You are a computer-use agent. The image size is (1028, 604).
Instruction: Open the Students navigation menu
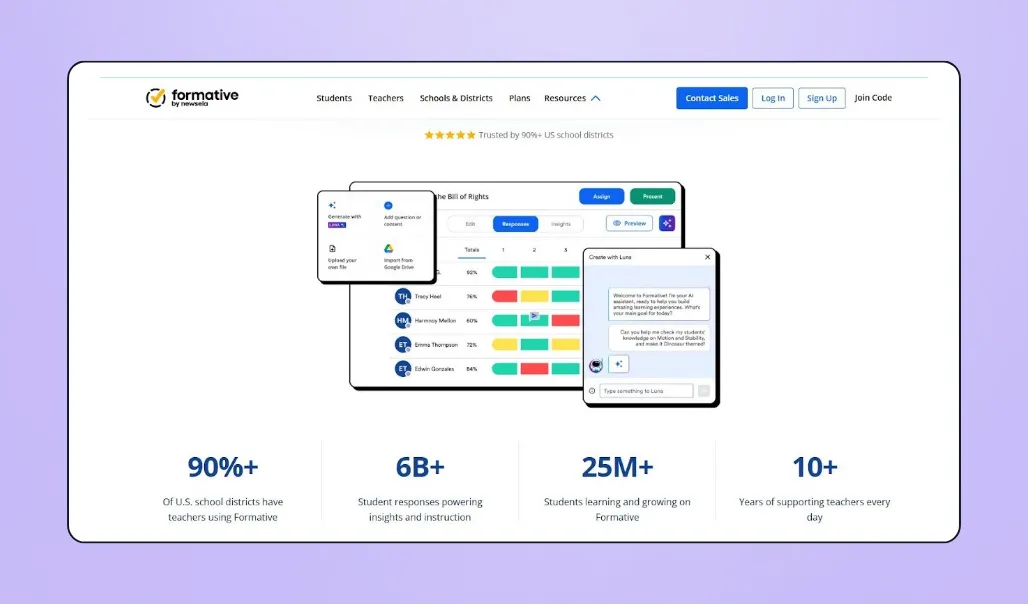[x=333, y=98]
